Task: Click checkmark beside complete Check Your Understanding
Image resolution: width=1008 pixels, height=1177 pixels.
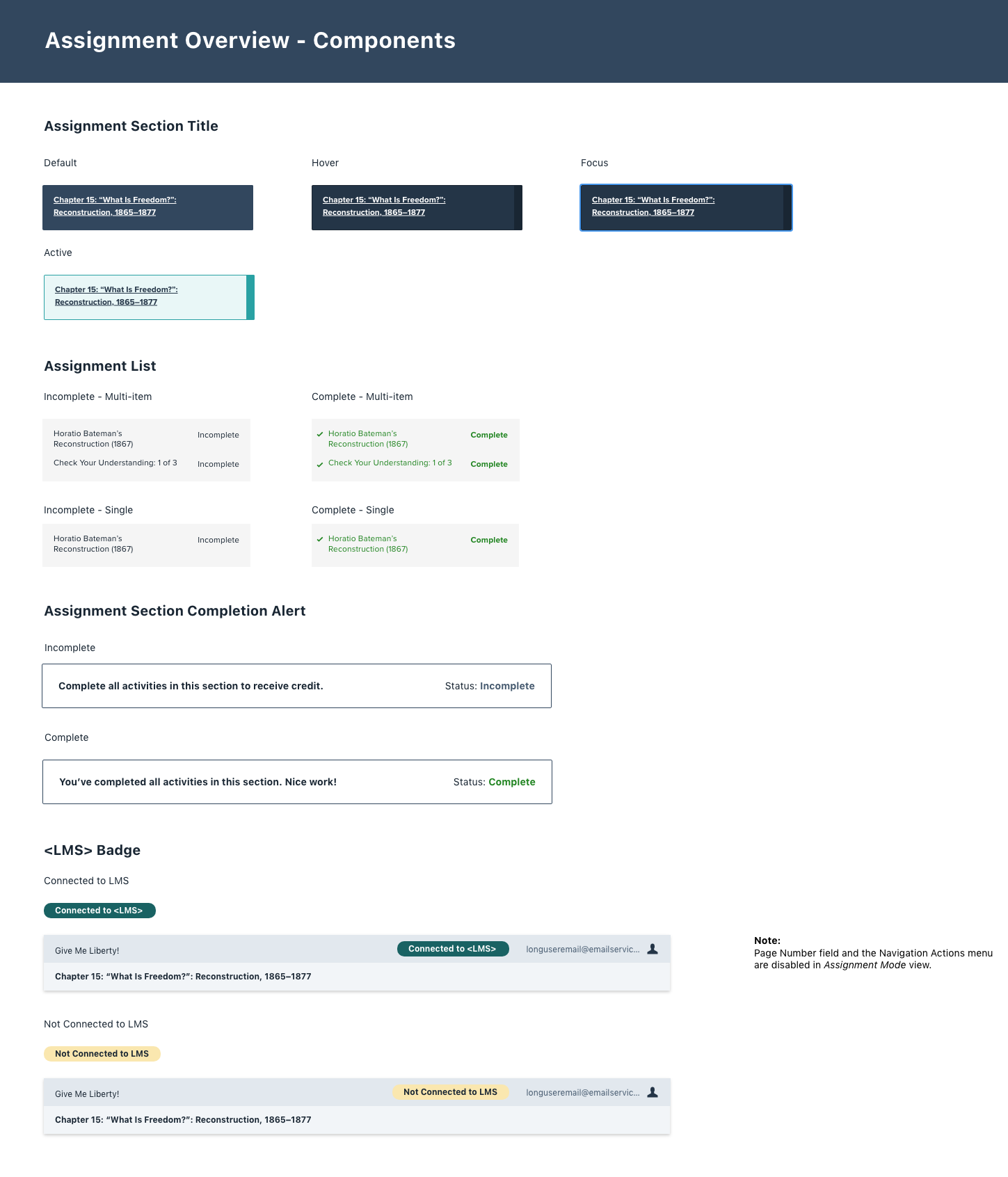Action: 320,464
